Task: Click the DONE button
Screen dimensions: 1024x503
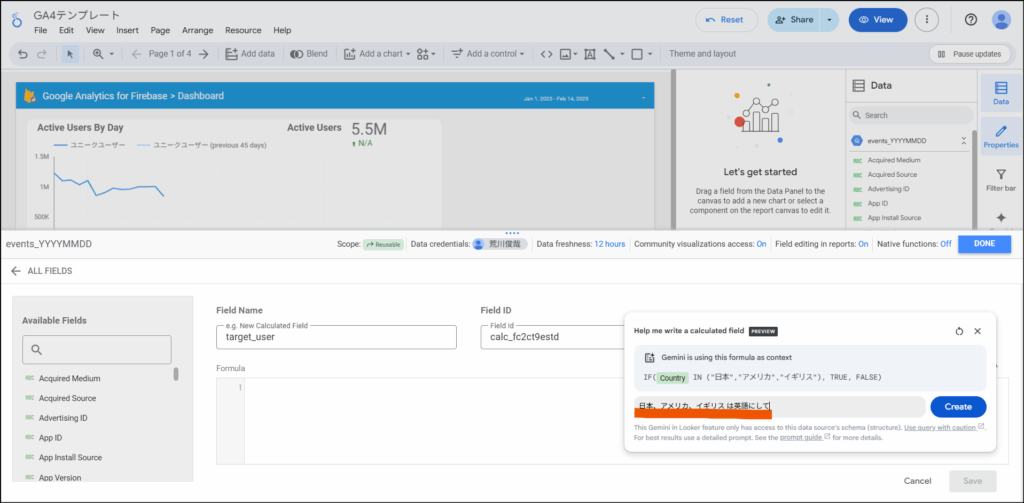Action: [984, 244]
